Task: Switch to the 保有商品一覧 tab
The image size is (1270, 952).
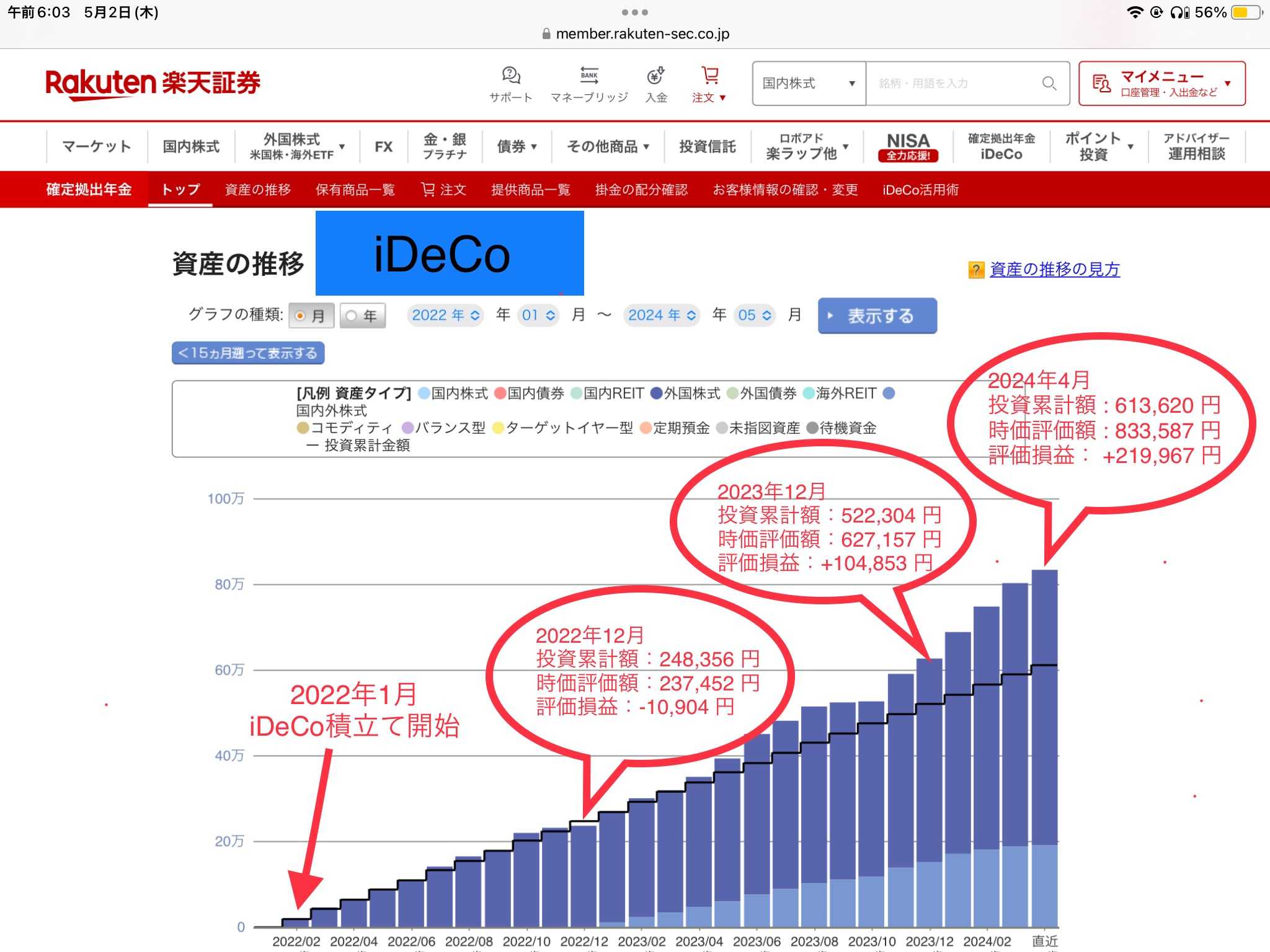Action: point(355,190)
